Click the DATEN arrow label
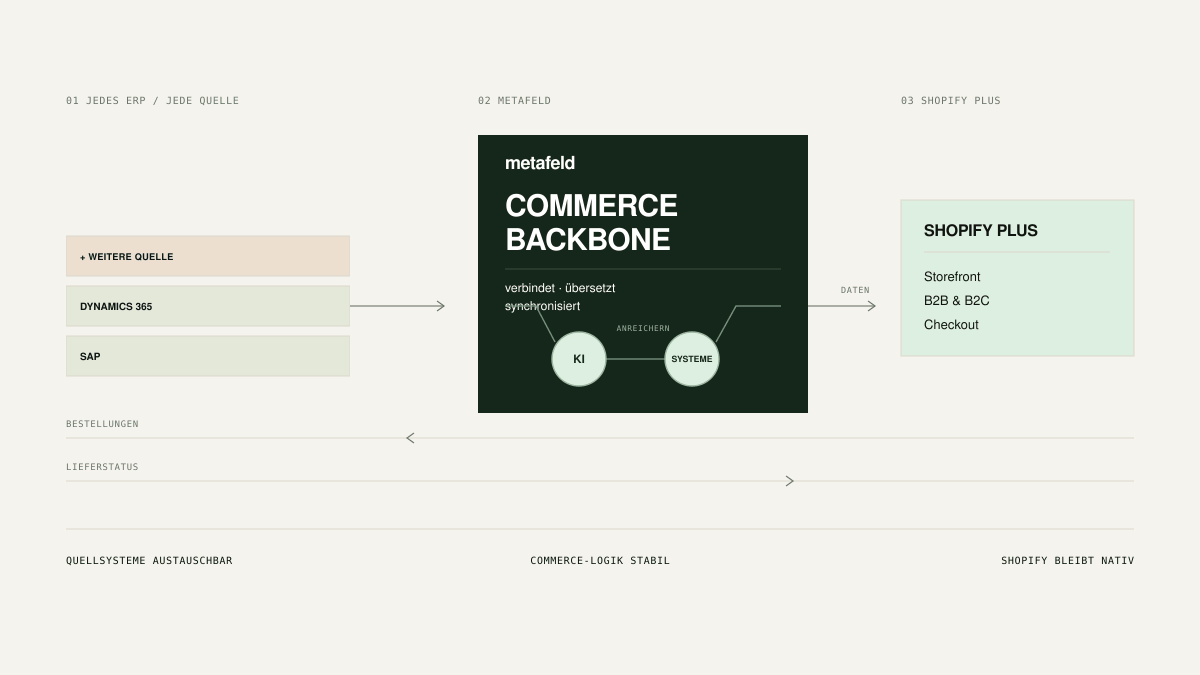The height and width of the screenshot is (675, 1200). point(855,290)
